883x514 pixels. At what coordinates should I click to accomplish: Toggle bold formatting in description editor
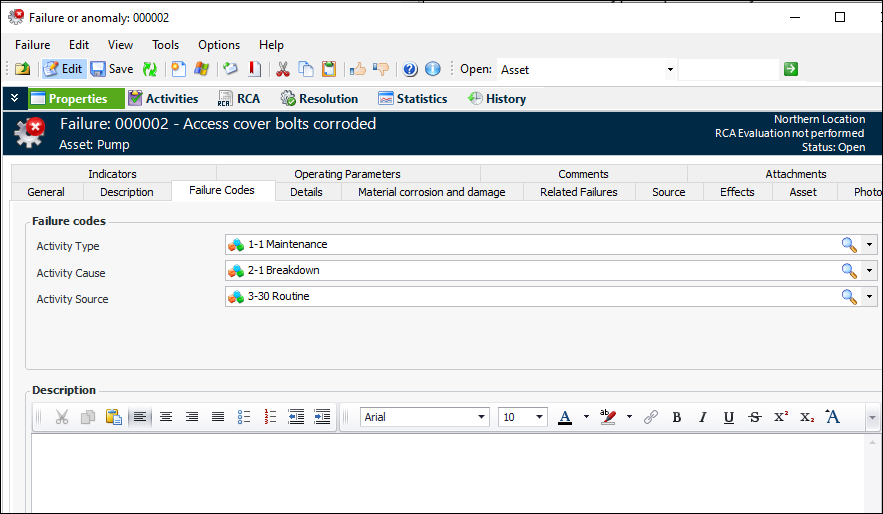(677, 417)
